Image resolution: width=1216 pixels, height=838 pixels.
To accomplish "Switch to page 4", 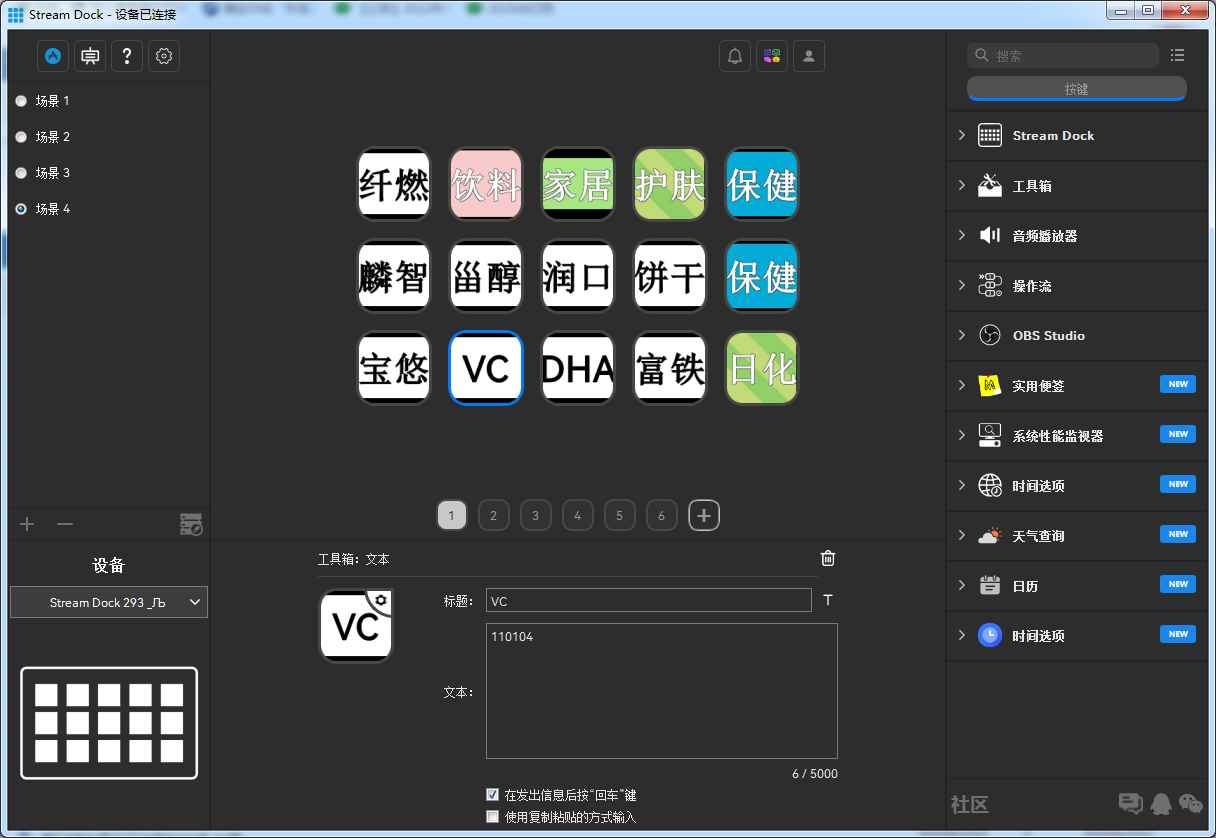I will (x=577, y=516).
